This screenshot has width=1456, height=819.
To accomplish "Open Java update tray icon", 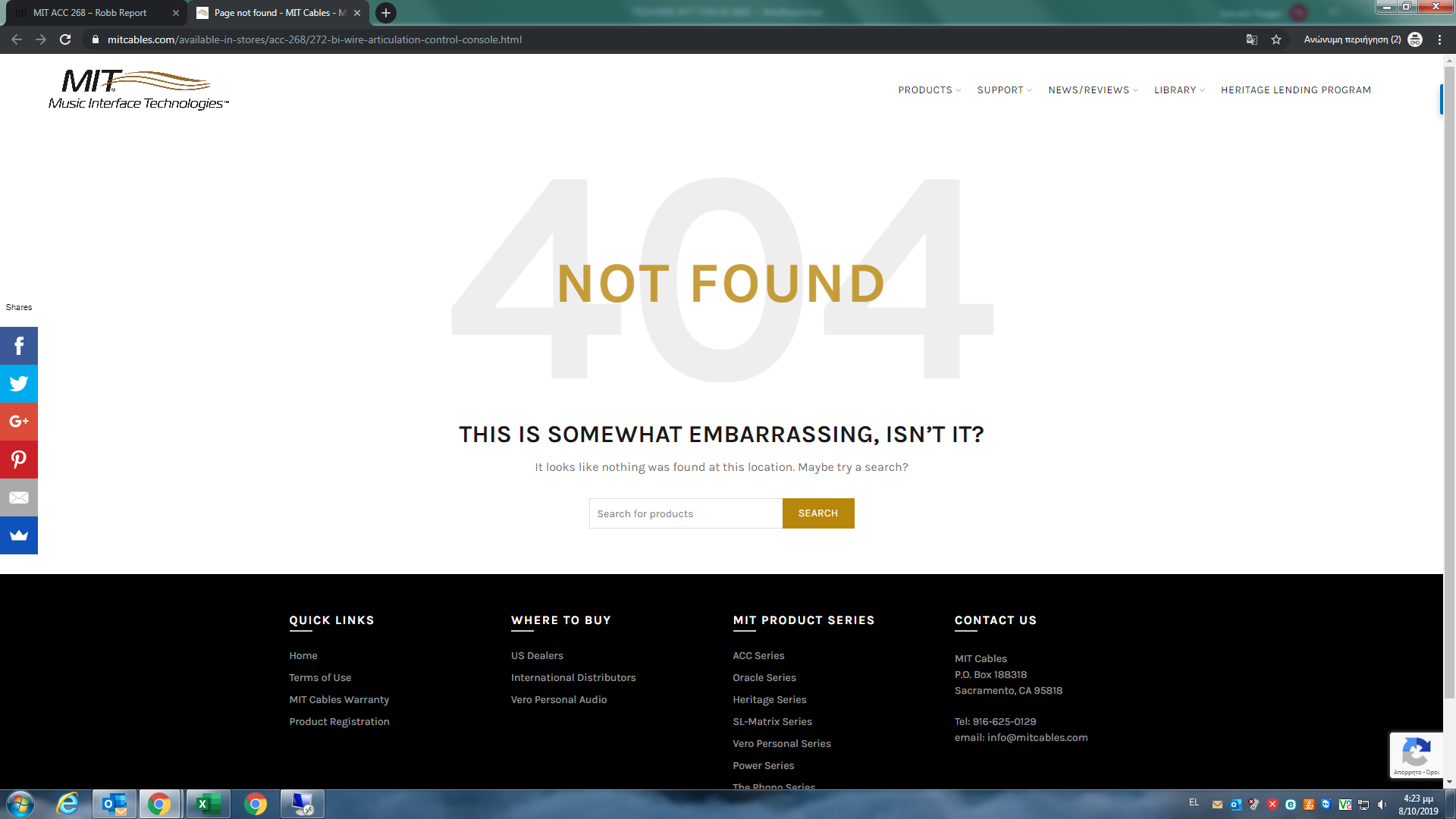I will pos(1309,805).
